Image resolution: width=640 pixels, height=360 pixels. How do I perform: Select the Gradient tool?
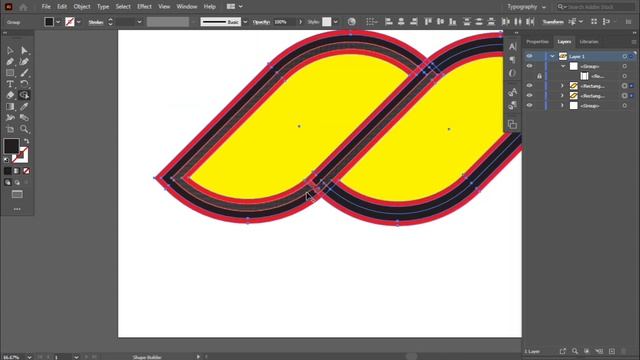click(x=10, y=107)
